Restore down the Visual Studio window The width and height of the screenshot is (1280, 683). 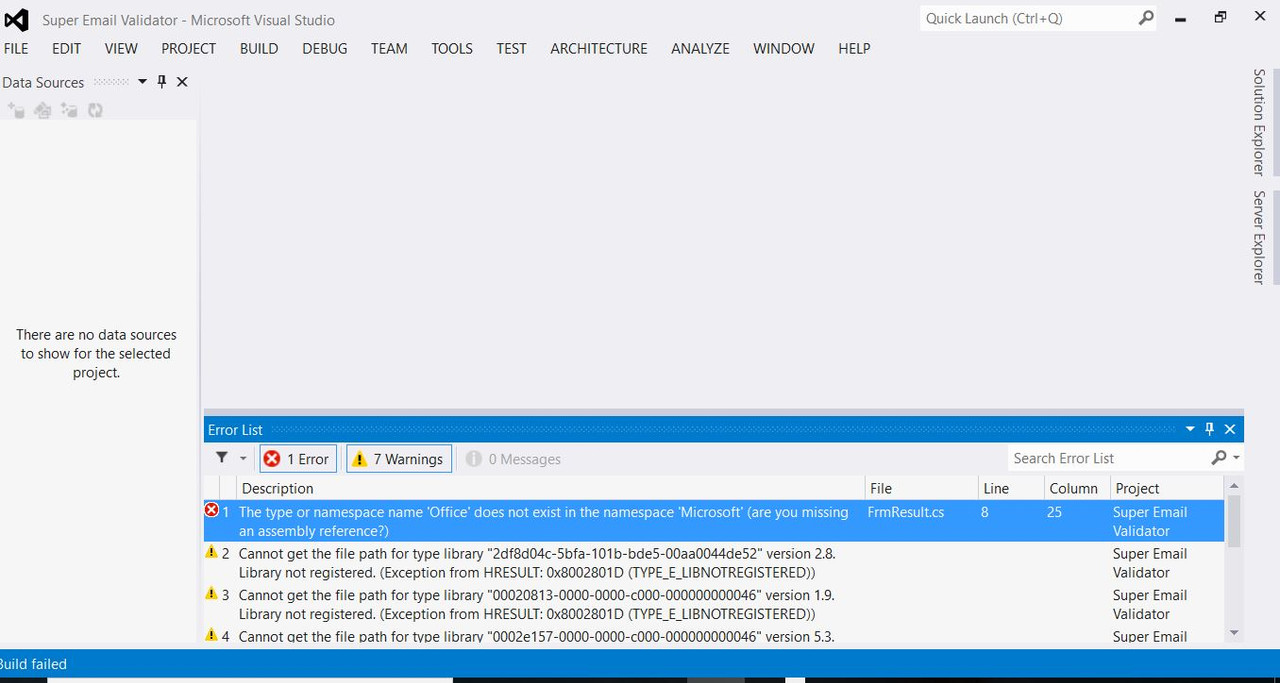coord(1220,17)
